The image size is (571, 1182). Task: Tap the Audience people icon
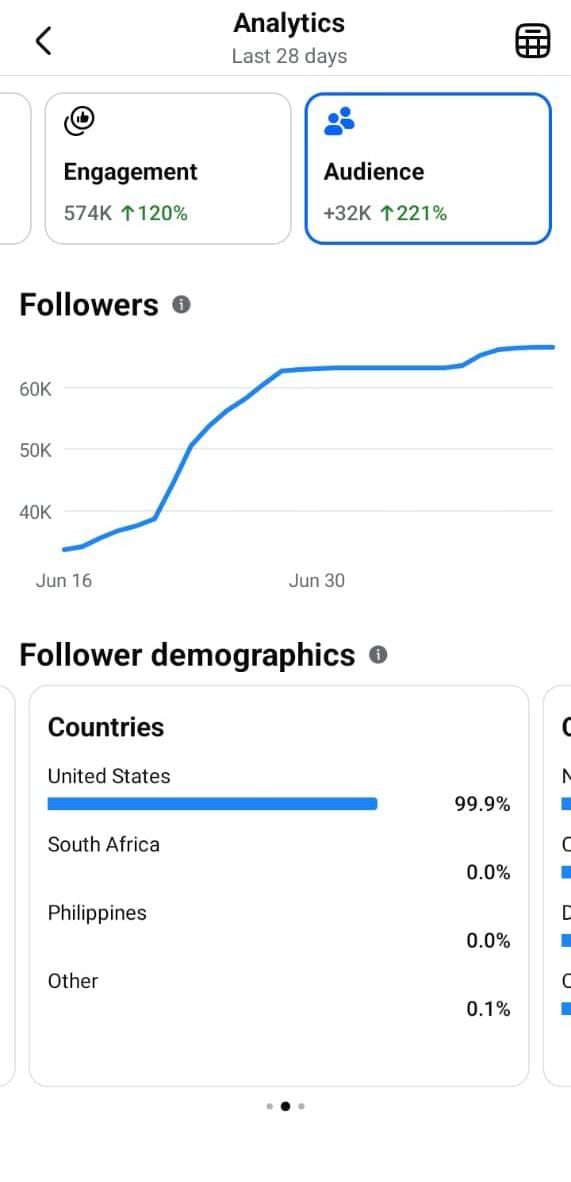[339, 121]
